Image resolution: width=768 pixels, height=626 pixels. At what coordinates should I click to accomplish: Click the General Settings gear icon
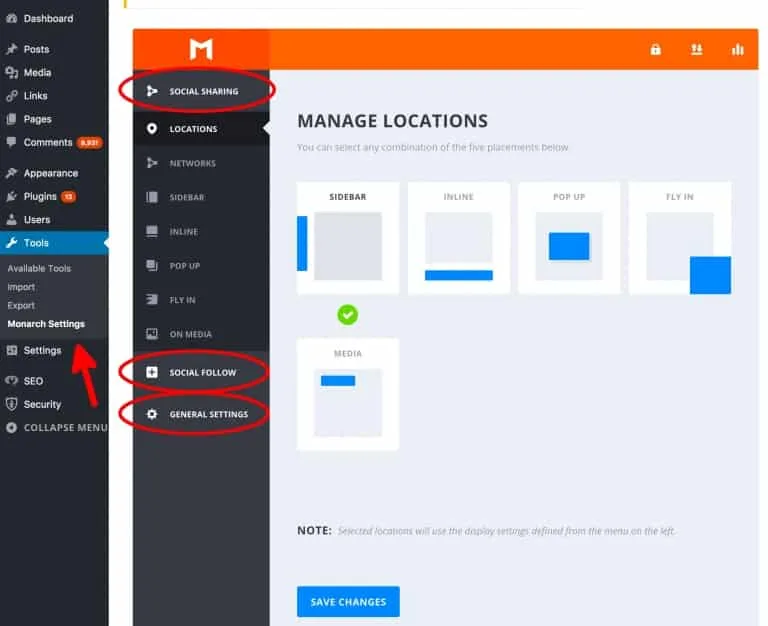coord(152,414)
